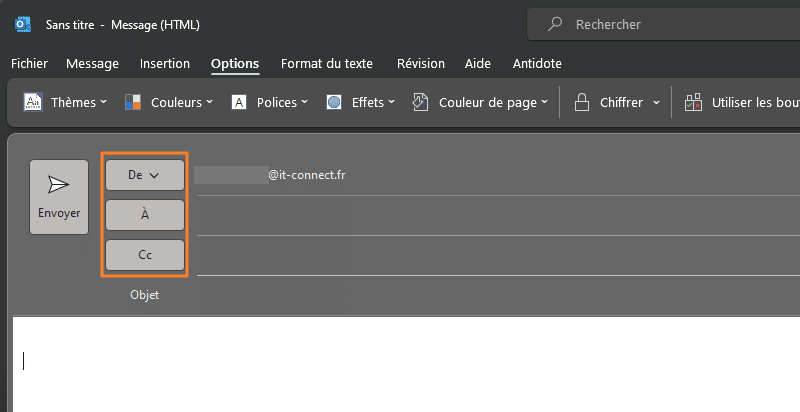
Task: Expand the Couleur de page dropdown arrow
Action: (544, 102)
